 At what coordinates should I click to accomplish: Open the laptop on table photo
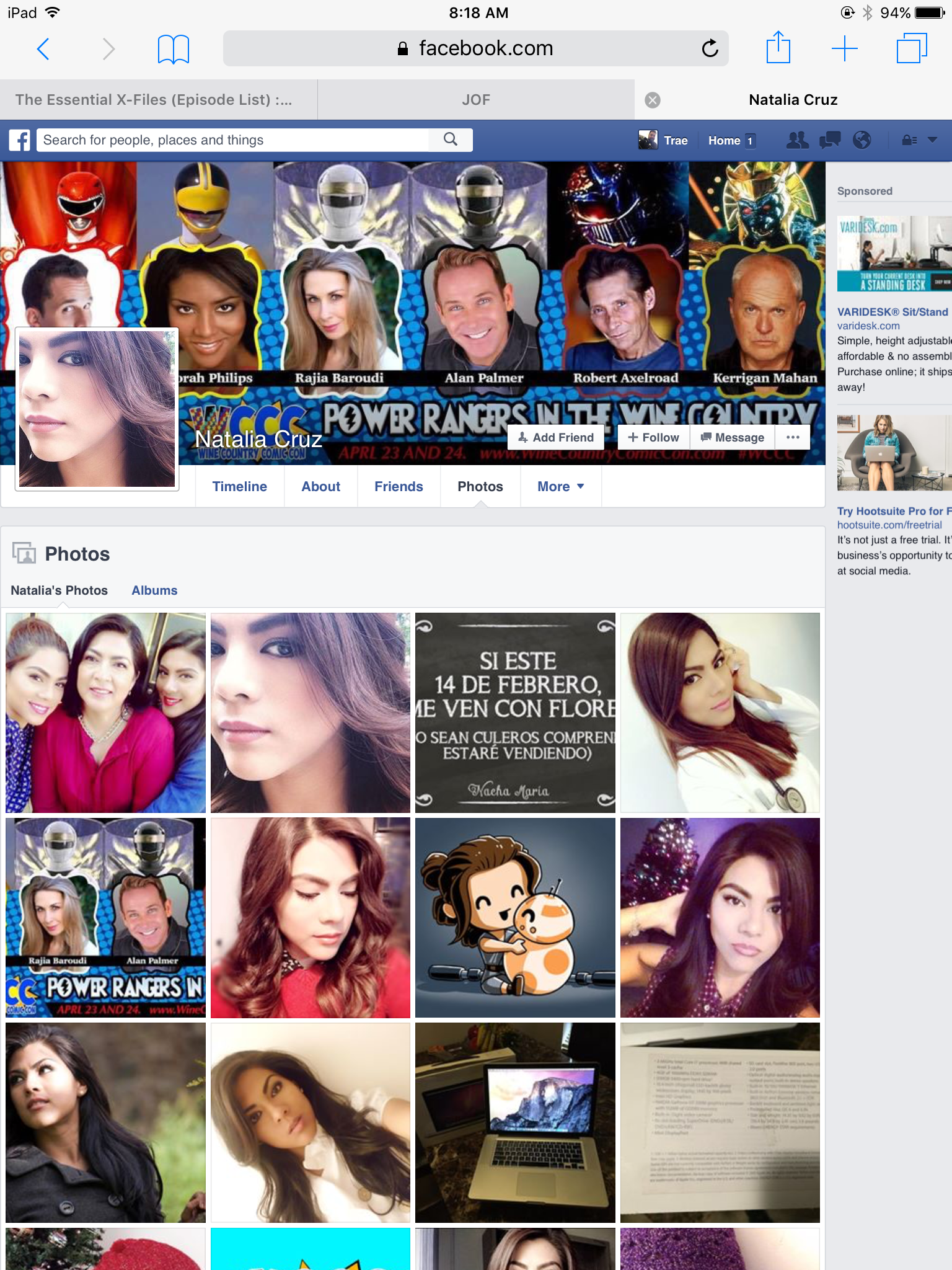pos(515,1123)
